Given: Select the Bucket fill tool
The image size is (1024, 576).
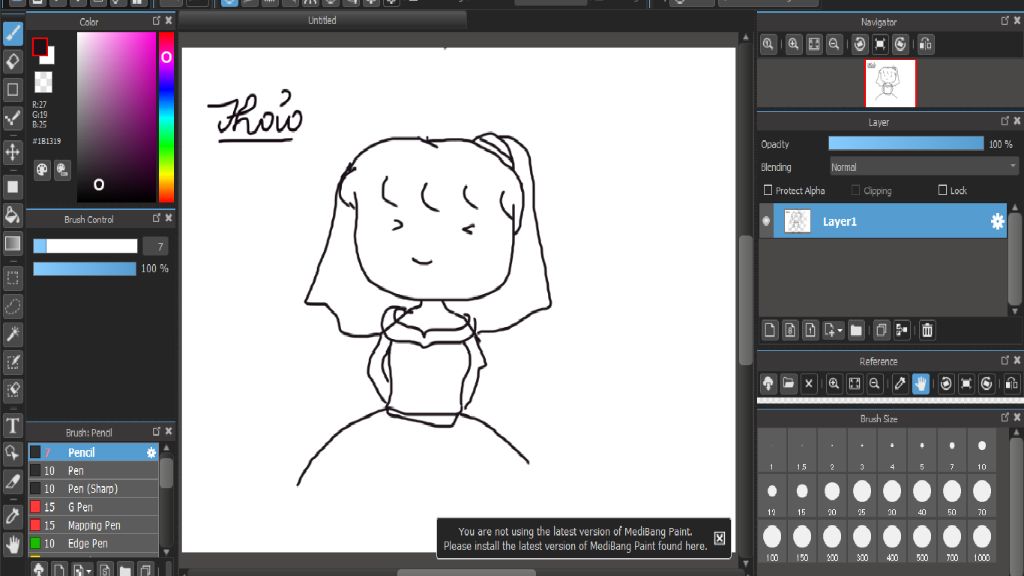Looking at the screenshot, I should 12,215.
